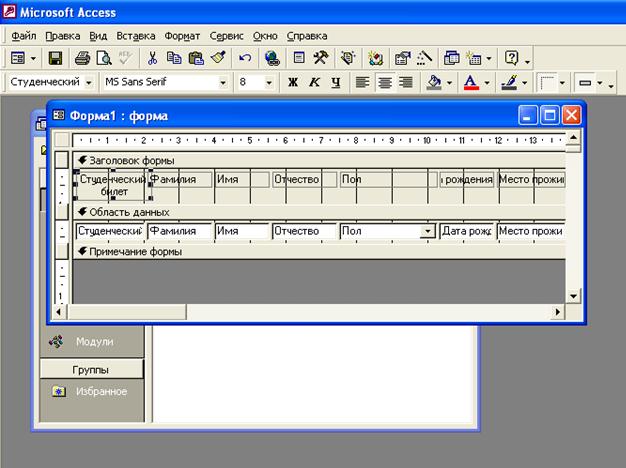Click the Избранное star folder icon
This screenshot has height=468, width=626.
pos(59,391)
